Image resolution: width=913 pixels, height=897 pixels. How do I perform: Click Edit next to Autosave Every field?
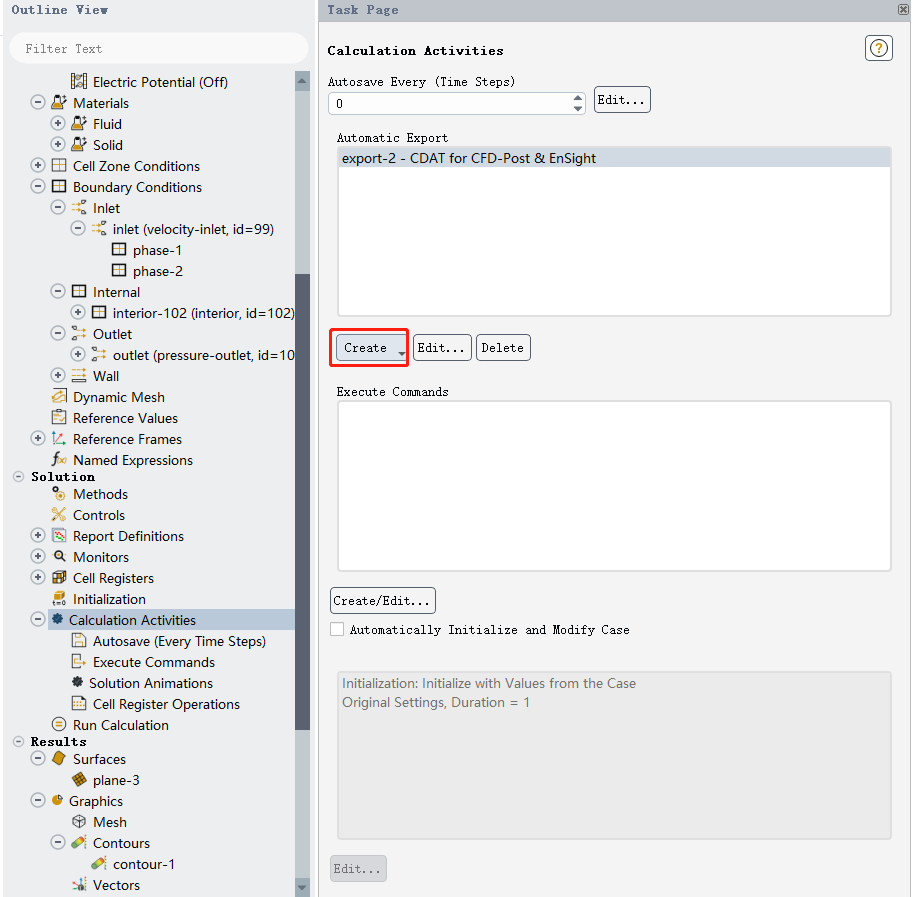point(622,100)
